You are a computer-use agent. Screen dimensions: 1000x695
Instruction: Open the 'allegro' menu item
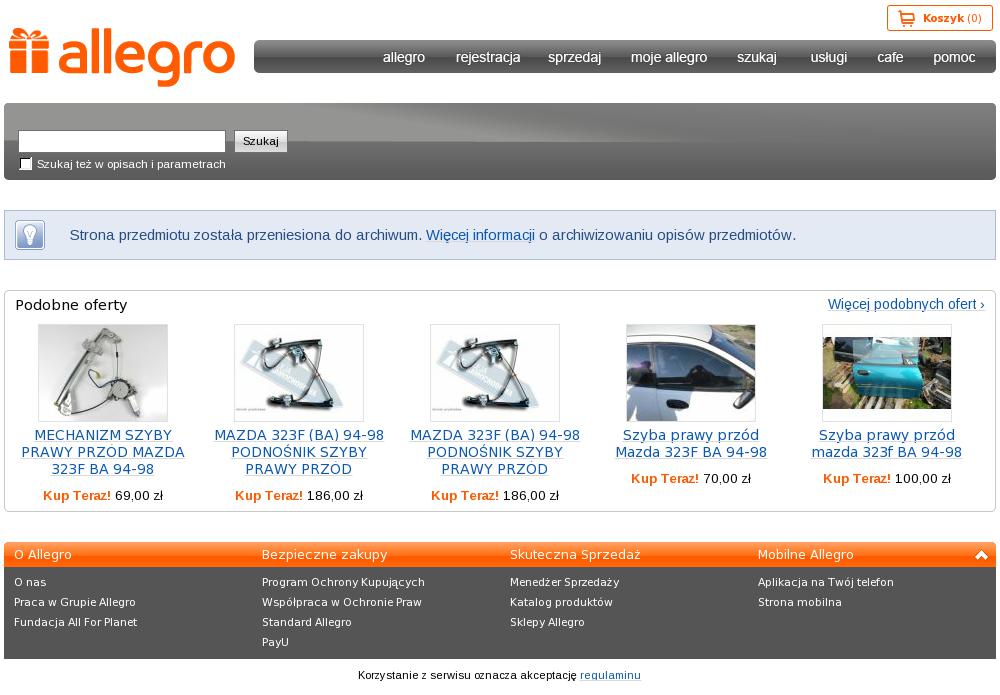click(x=404, y=57)
